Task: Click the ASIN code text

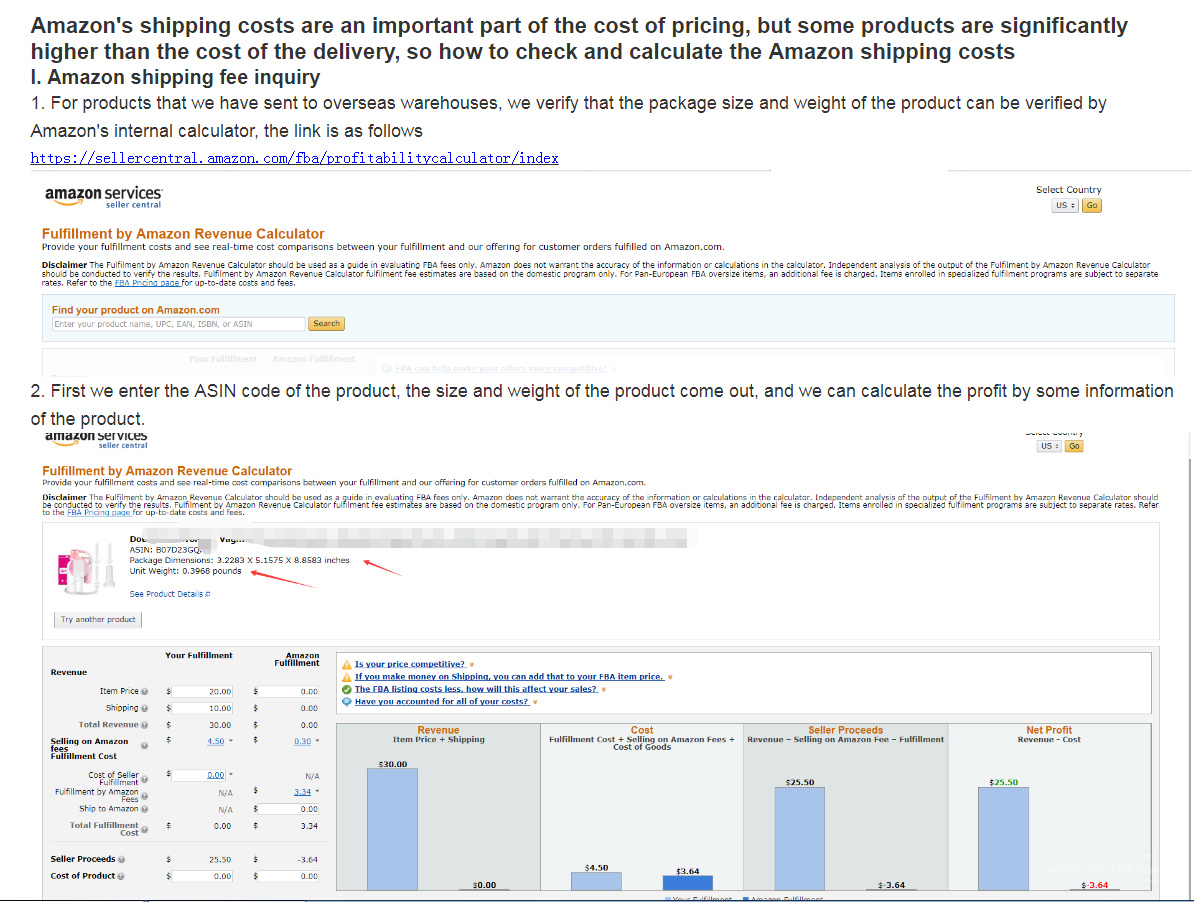Action: 166,550
